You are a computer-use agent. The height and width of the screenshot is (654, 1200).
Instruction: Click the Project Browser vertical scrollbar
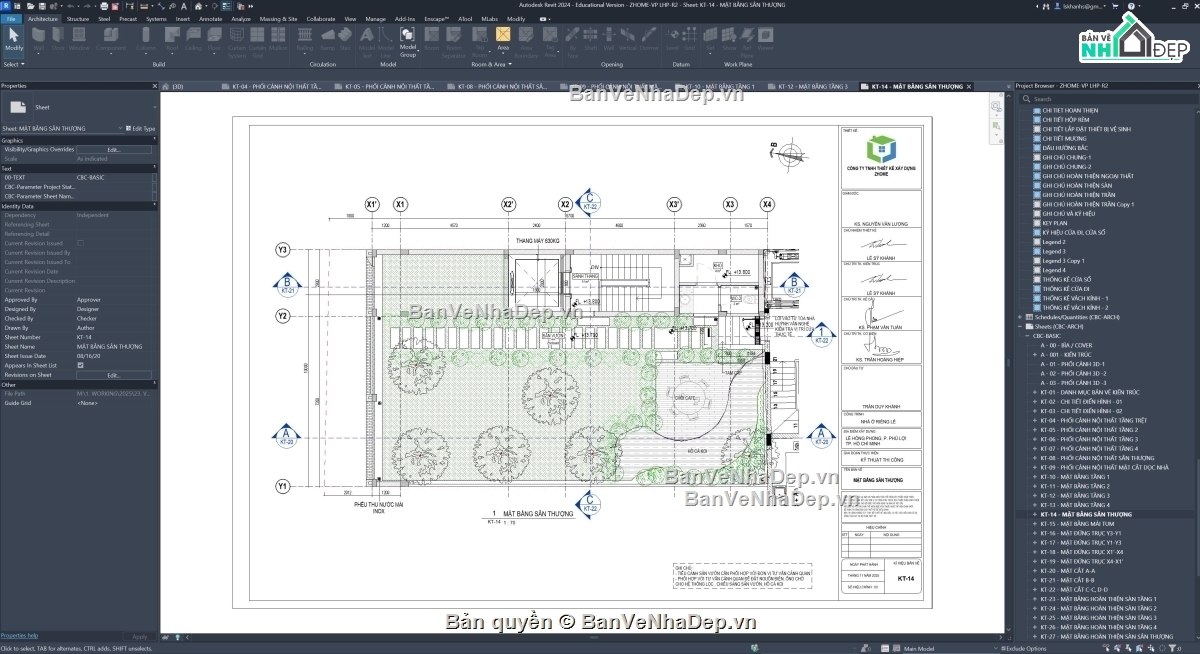point(1196,370)
